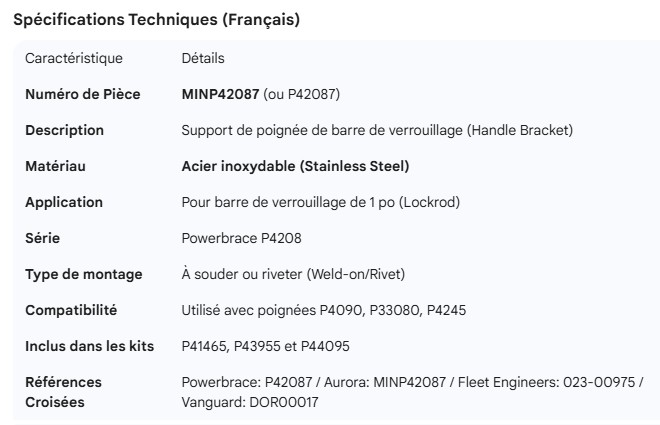Click the "Références Croisées" row label
Viewport: 660px width, 425px height.
[x=63, y=392]
